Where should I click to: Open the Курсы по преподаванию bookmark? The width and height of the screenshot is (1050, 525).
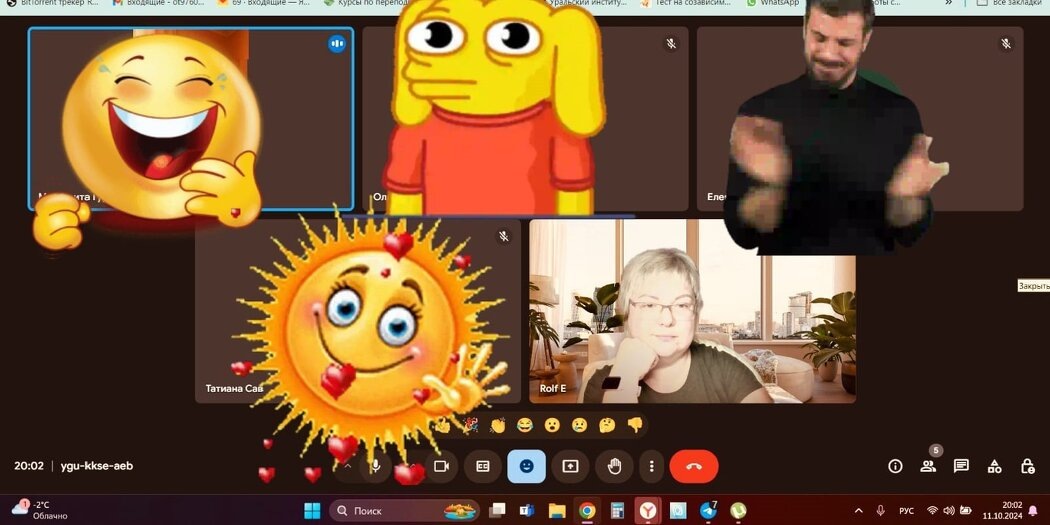click(x=370, y=3)
